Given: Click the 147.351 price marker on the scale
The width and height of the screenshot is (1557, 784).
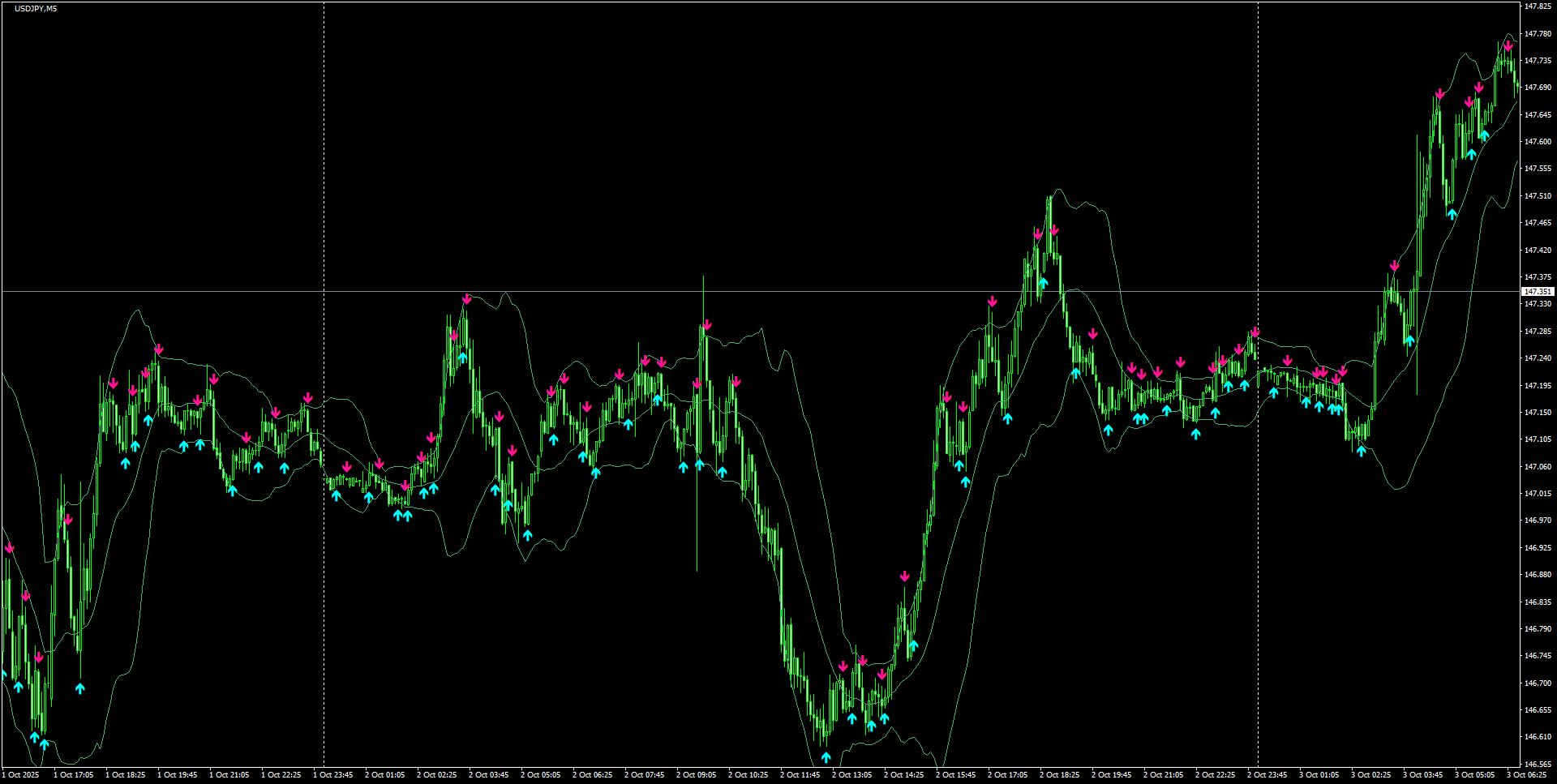Looking at the screenshot, I should (x=1537, y=291).
